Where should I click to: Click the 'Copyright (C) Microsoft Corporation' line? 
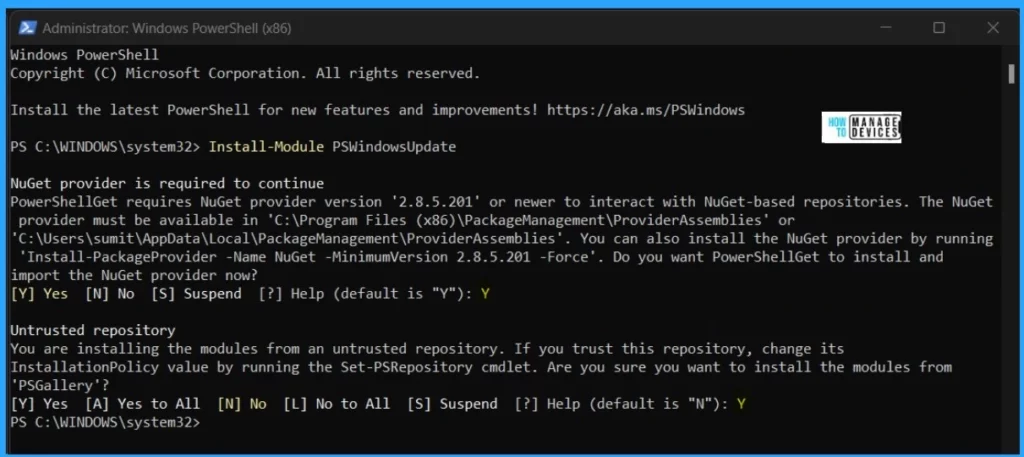point(246,73)
